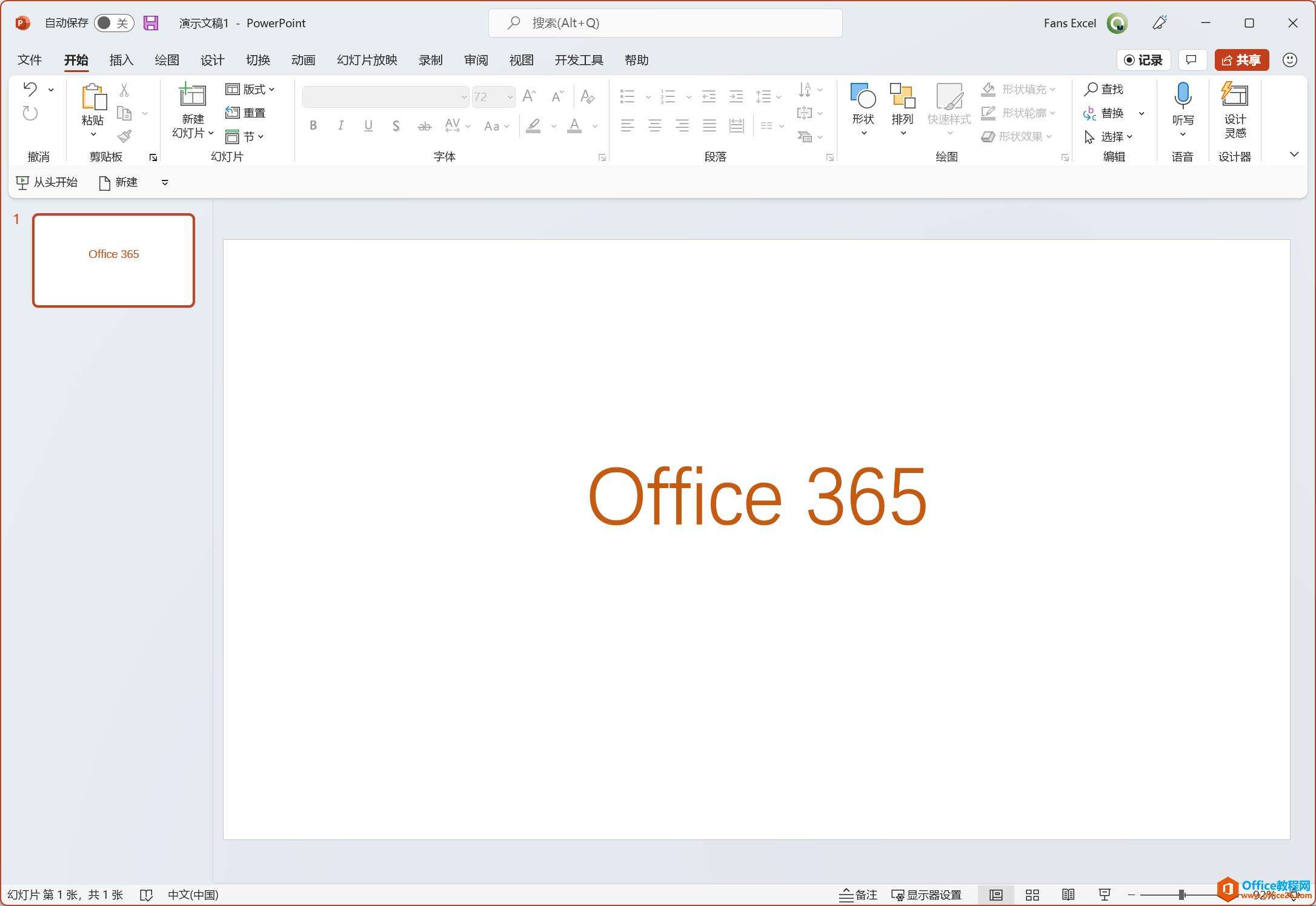Open the font size dropdown
Viewport: 1316px width, 906px height.
pyautogui.click(x=510, y=97)
